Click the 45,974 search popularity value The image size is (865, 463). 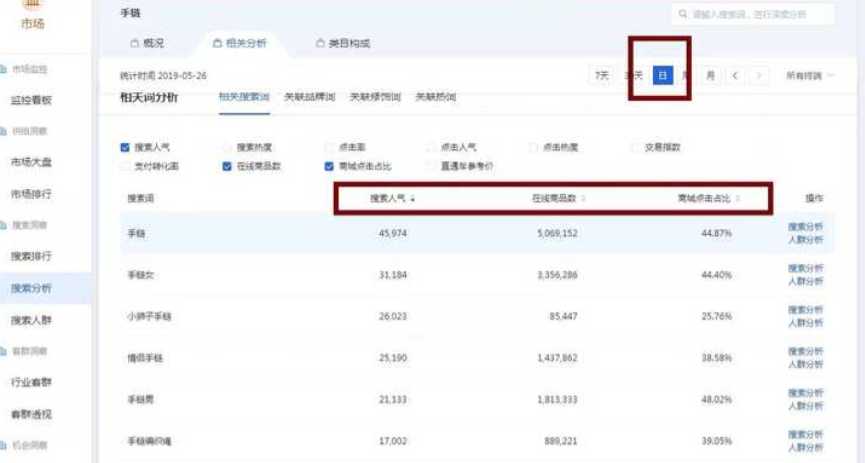coord(393,233)
